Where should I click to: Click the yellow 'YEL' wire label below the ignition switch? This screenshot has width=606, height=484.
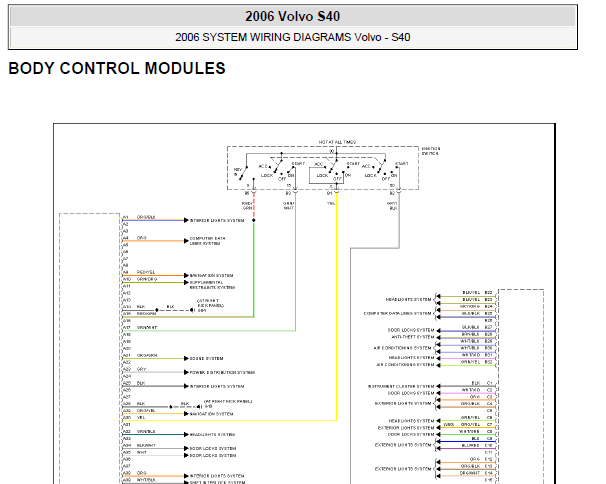331,203
